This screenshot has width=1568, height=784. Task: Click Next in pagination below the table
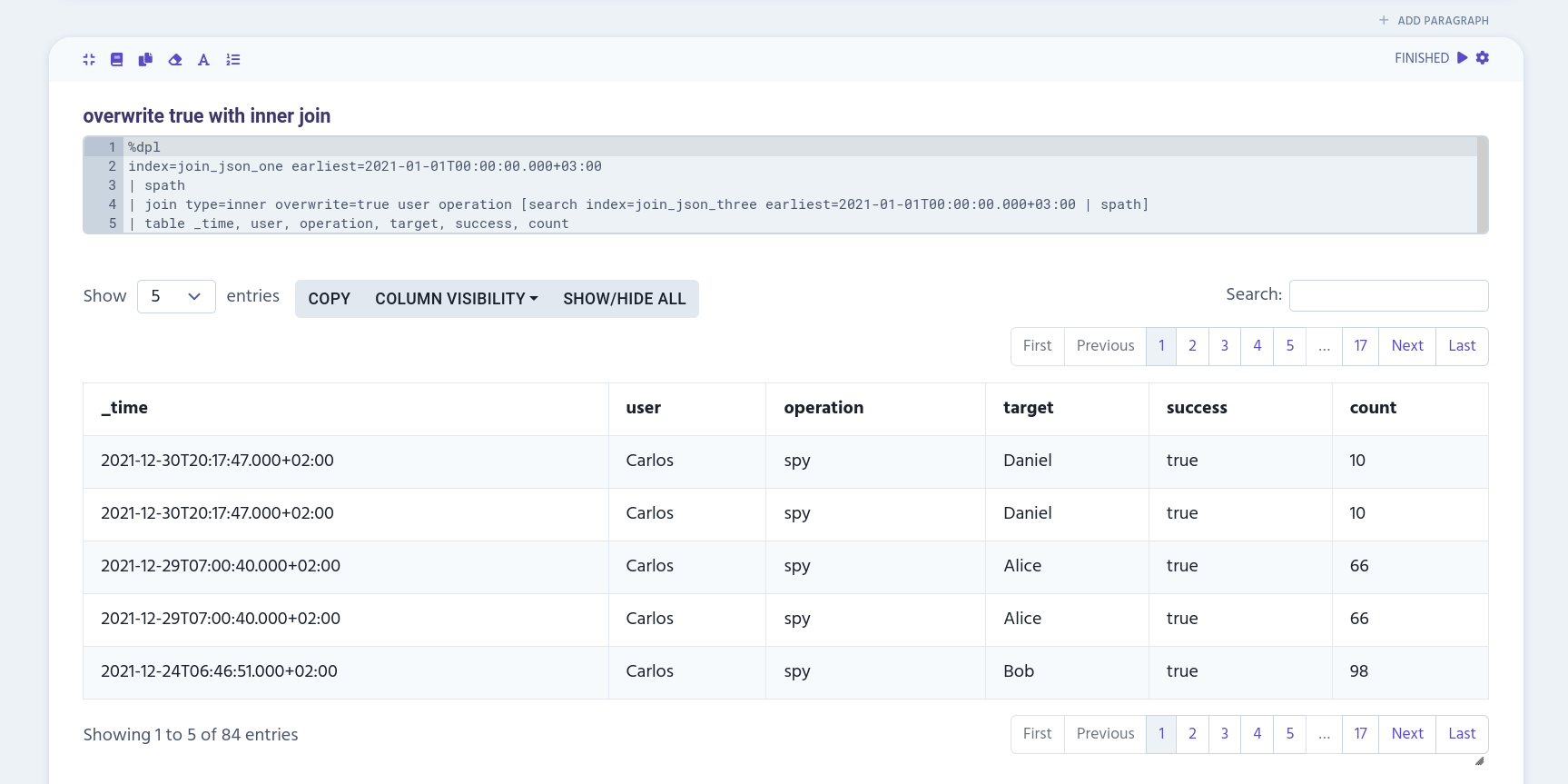[1407, 734]
